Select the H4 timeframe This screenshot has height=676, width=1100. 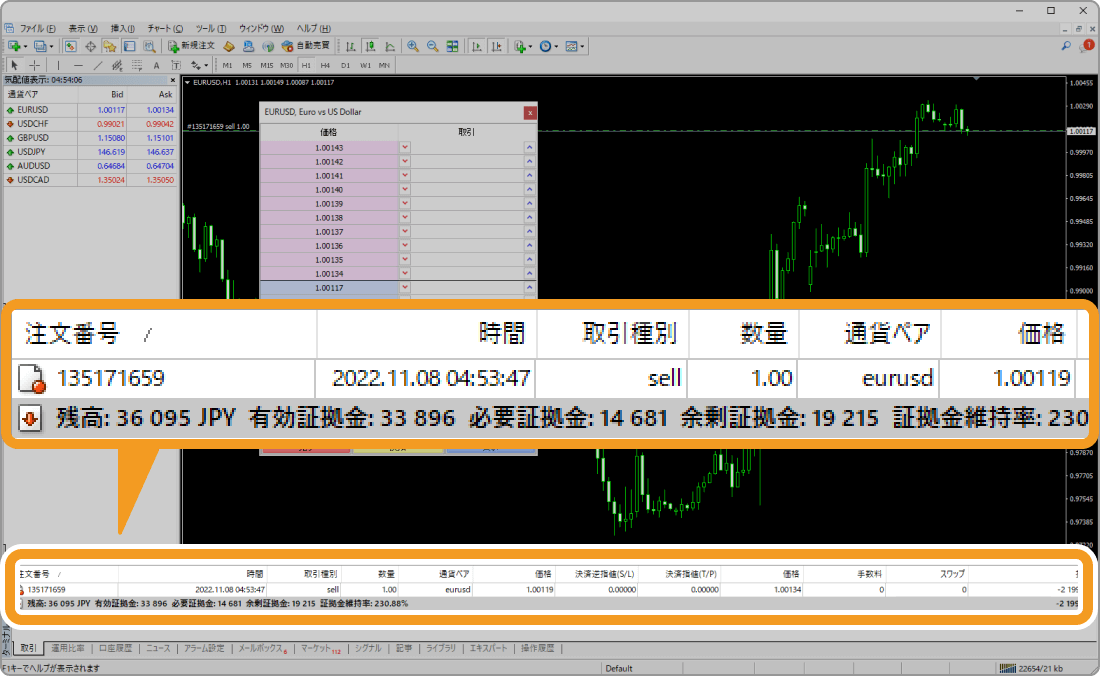point(326,65)
